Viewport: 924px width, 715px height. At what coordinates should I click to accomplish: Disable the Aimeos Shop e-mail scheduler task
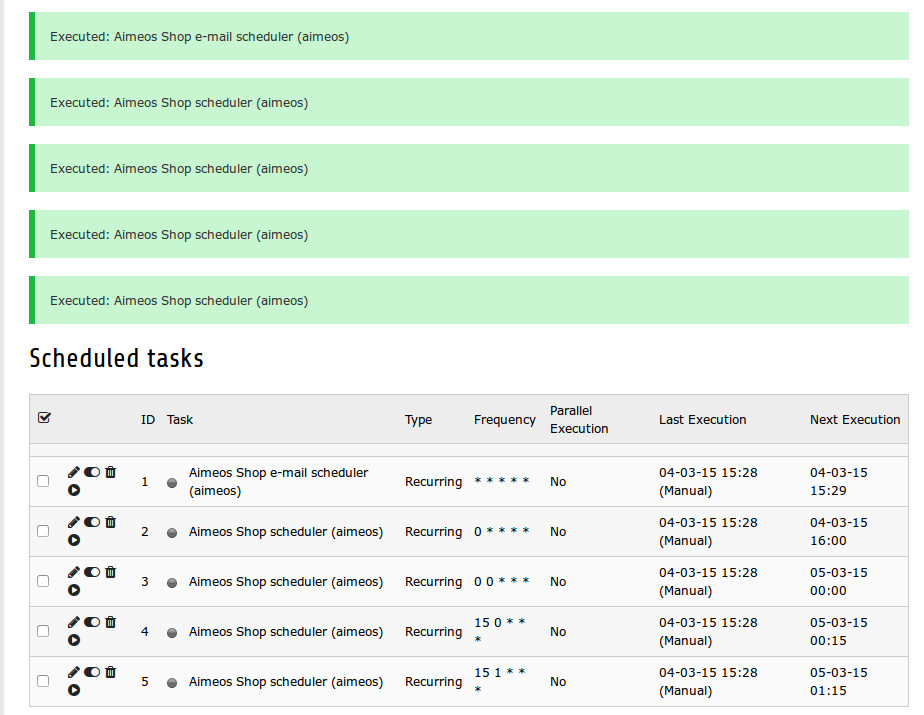pos(92,472)
